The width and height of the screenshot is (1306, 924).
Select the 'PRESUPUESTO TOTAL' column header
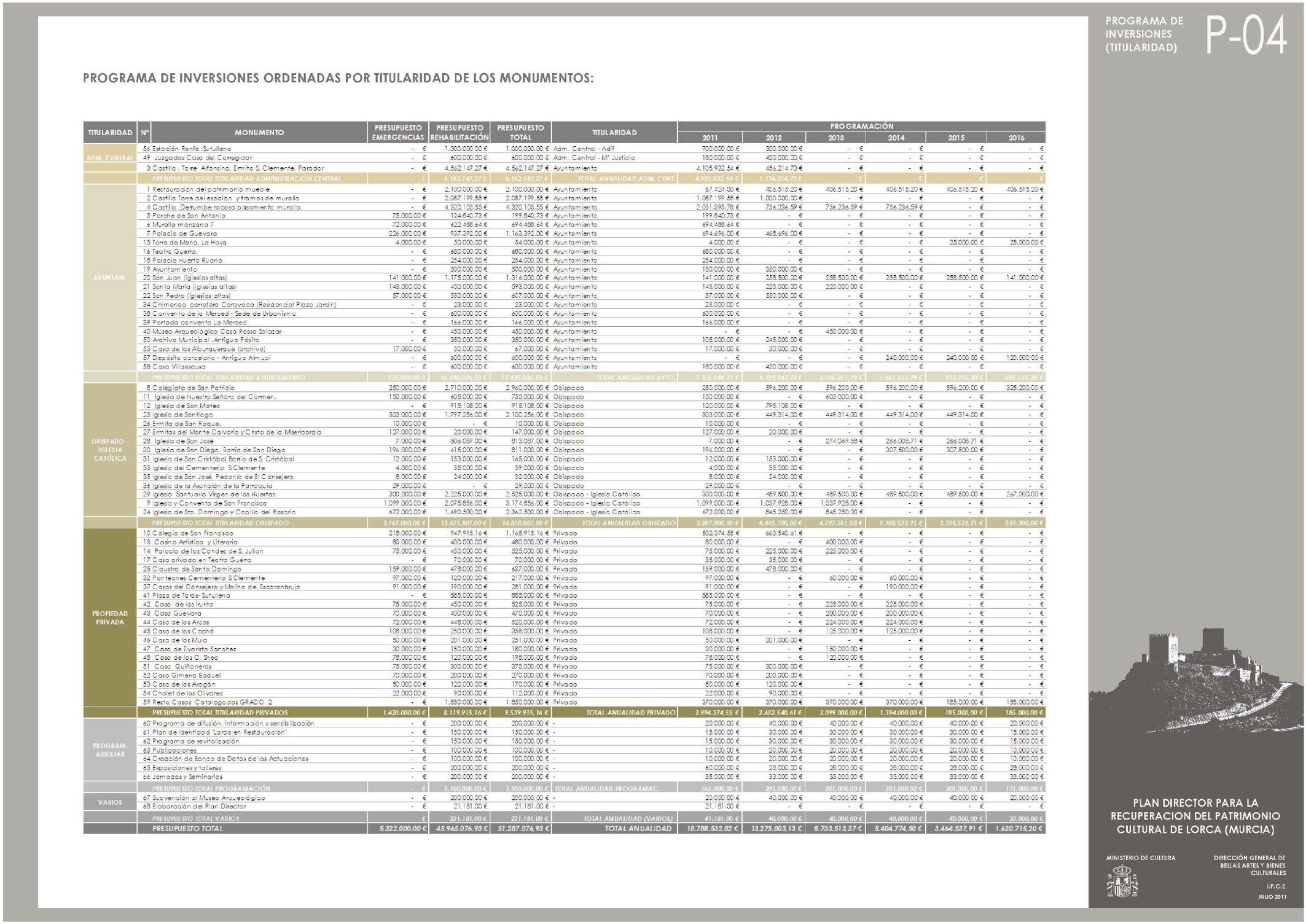point(520,133)
